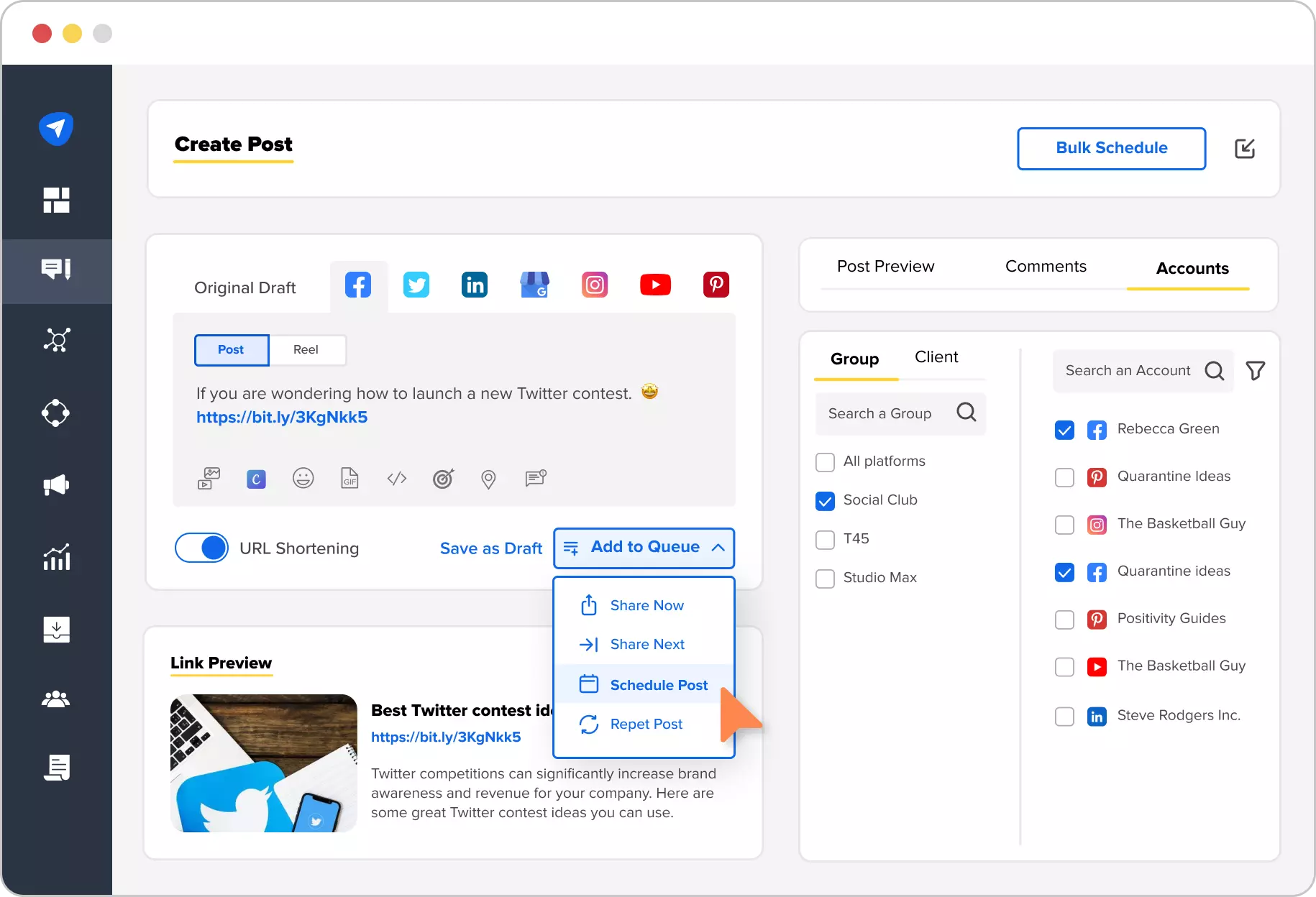
Task: Open the Accounts tab
Action: click(1192, 269)
